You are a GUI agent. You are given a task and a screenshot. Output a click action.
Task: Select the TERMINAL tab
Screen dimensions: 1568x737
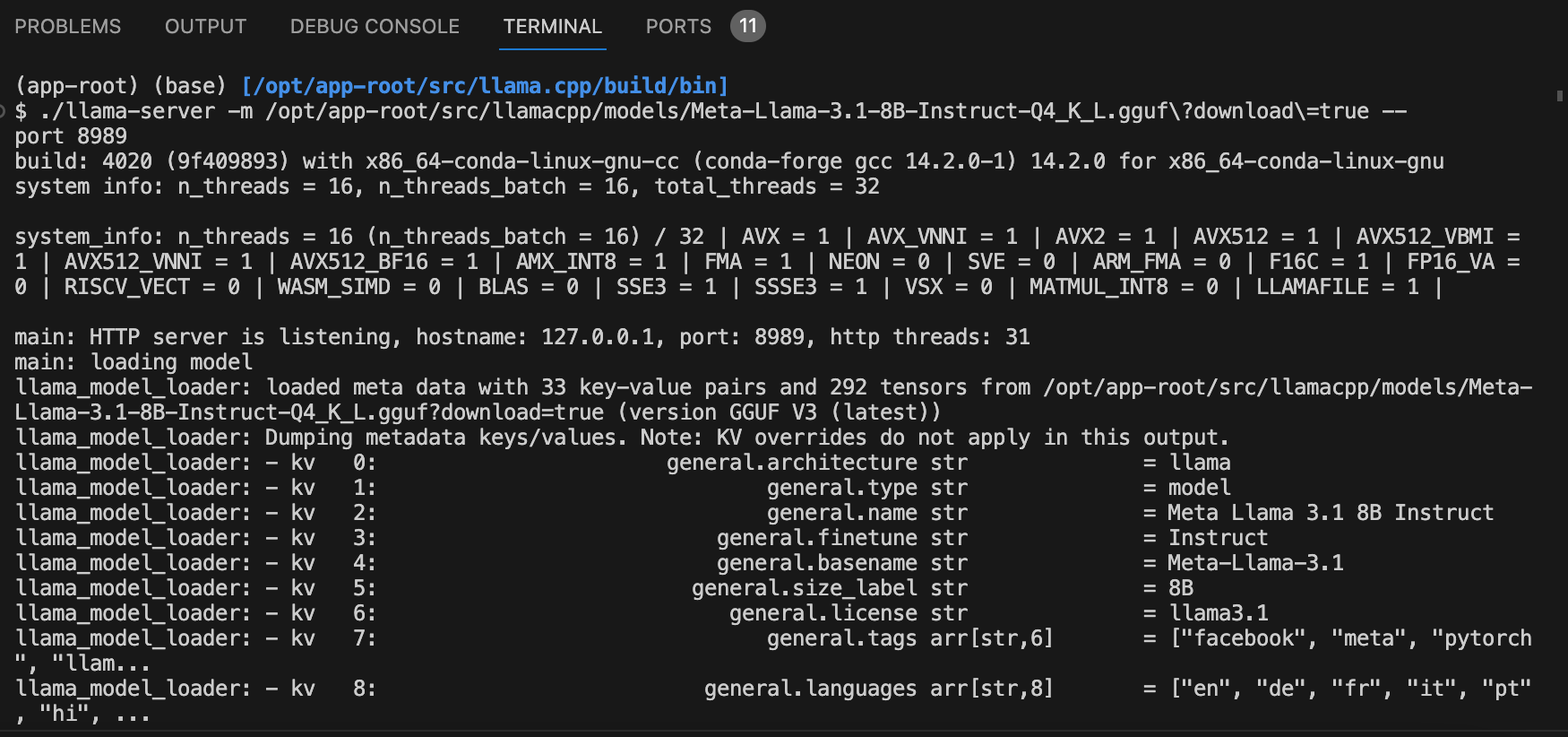pos(553,27)
